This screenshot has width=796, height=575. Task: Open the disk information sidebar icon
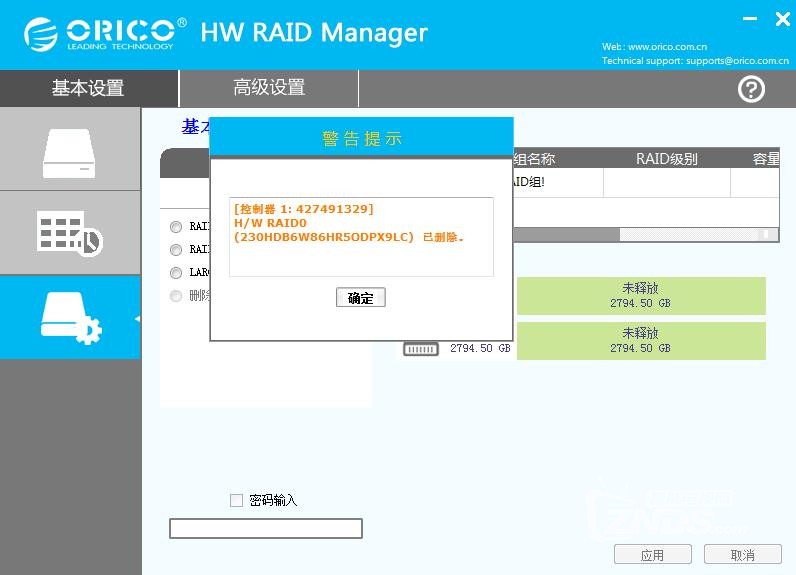[x=69, y=150]
